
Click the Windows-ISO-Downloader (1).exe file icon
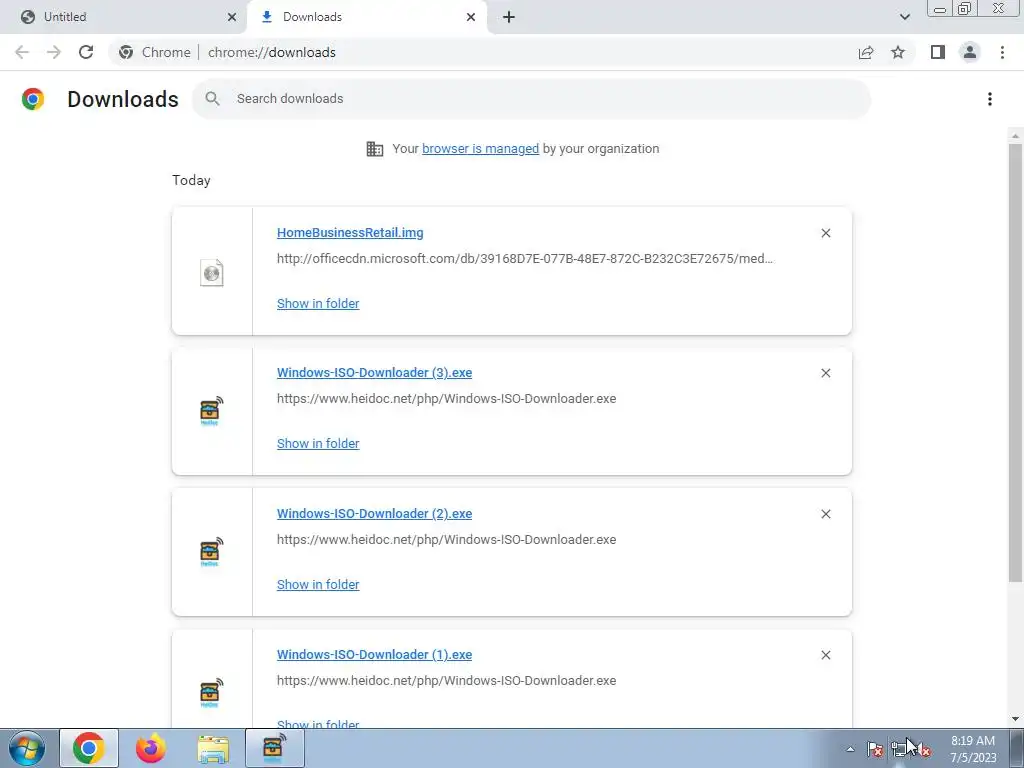[x=211, y=693]
